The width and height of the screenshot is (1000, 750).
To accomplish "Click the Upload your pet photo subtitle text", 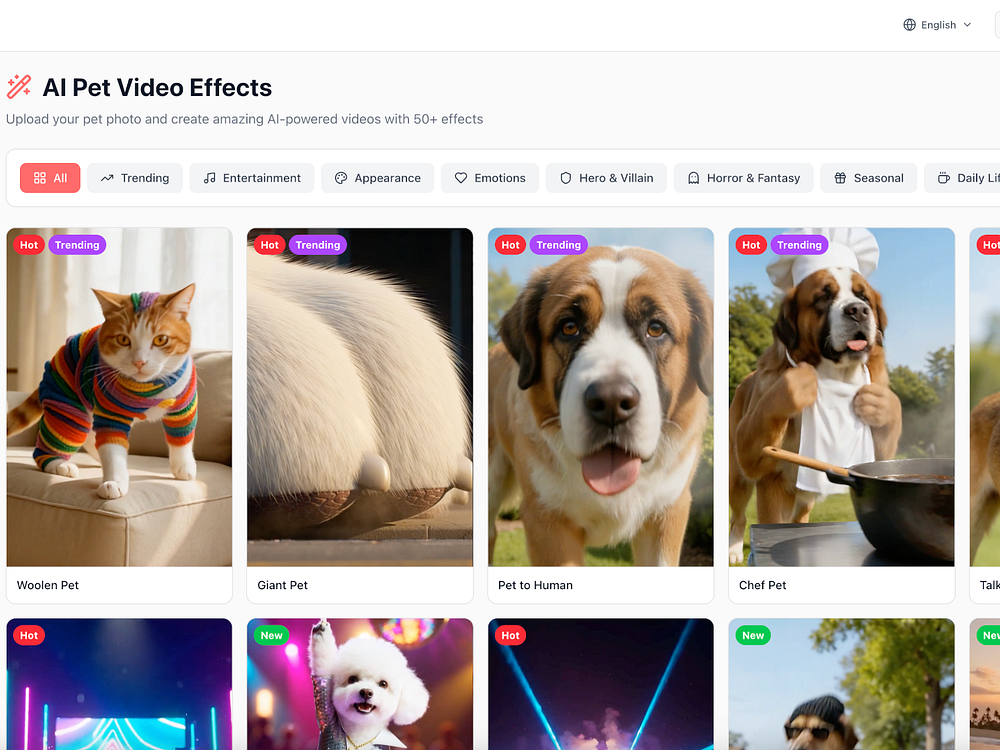I will click(244, 119).
